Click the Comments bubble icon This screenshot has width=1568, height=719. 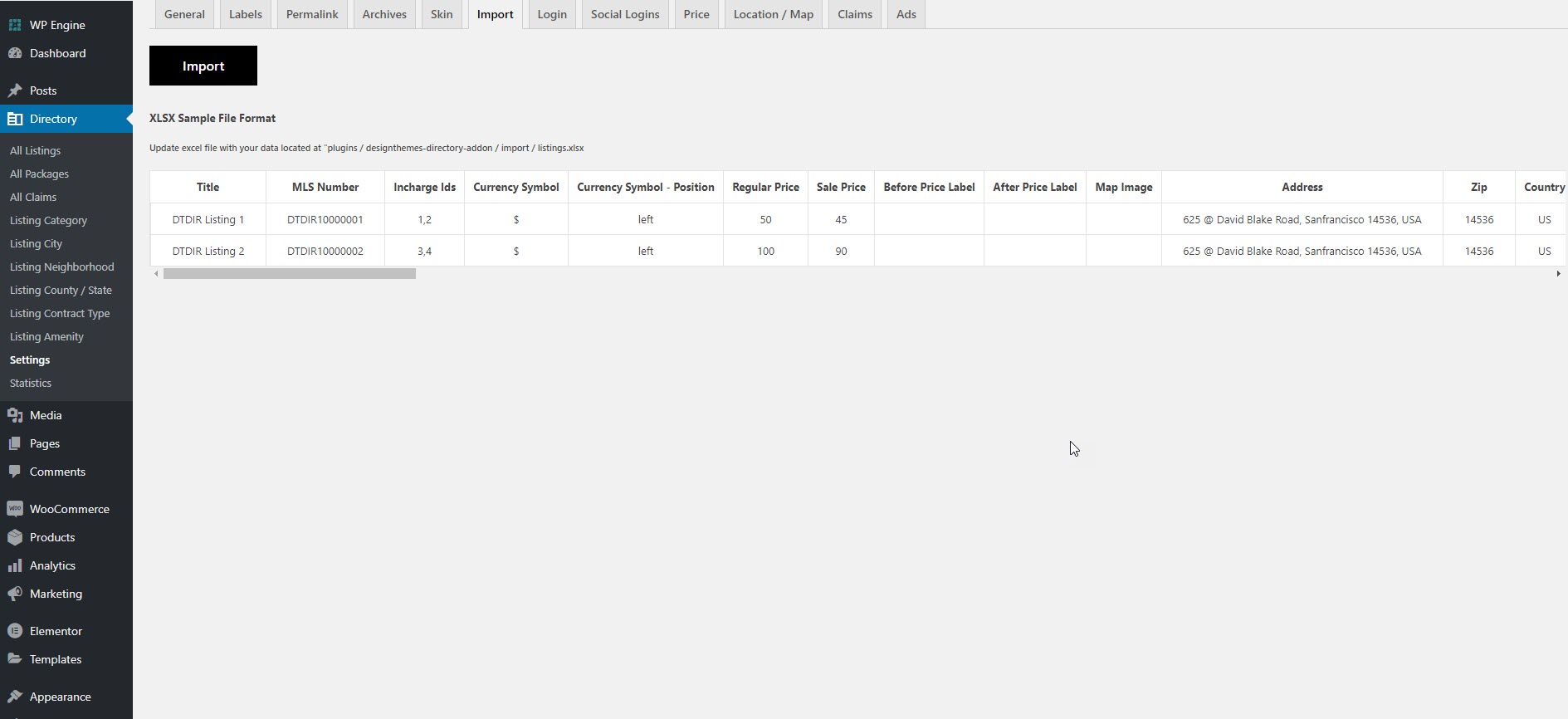click(x=15, y=472)
